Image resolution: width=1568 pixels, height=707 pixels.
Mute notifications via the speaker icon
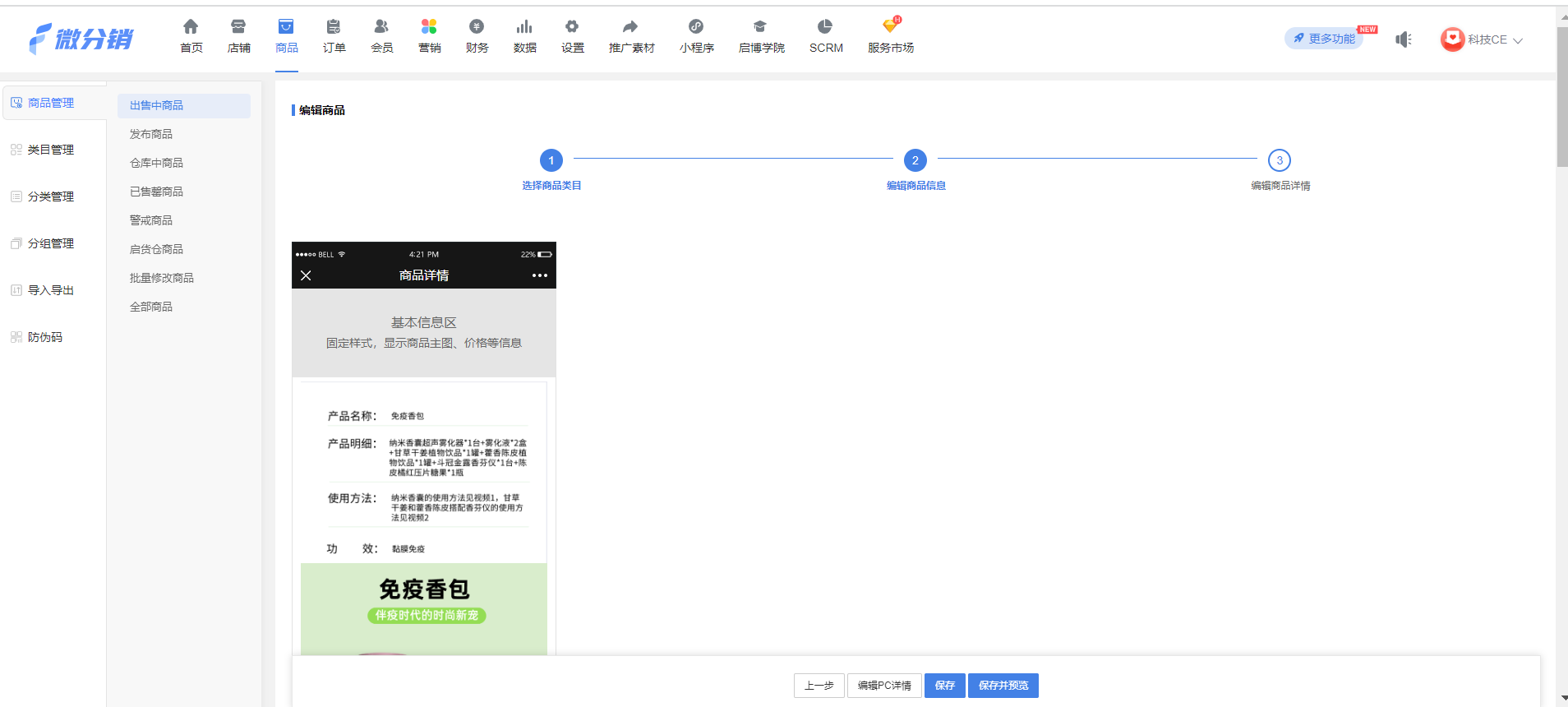click(1404, 39)
